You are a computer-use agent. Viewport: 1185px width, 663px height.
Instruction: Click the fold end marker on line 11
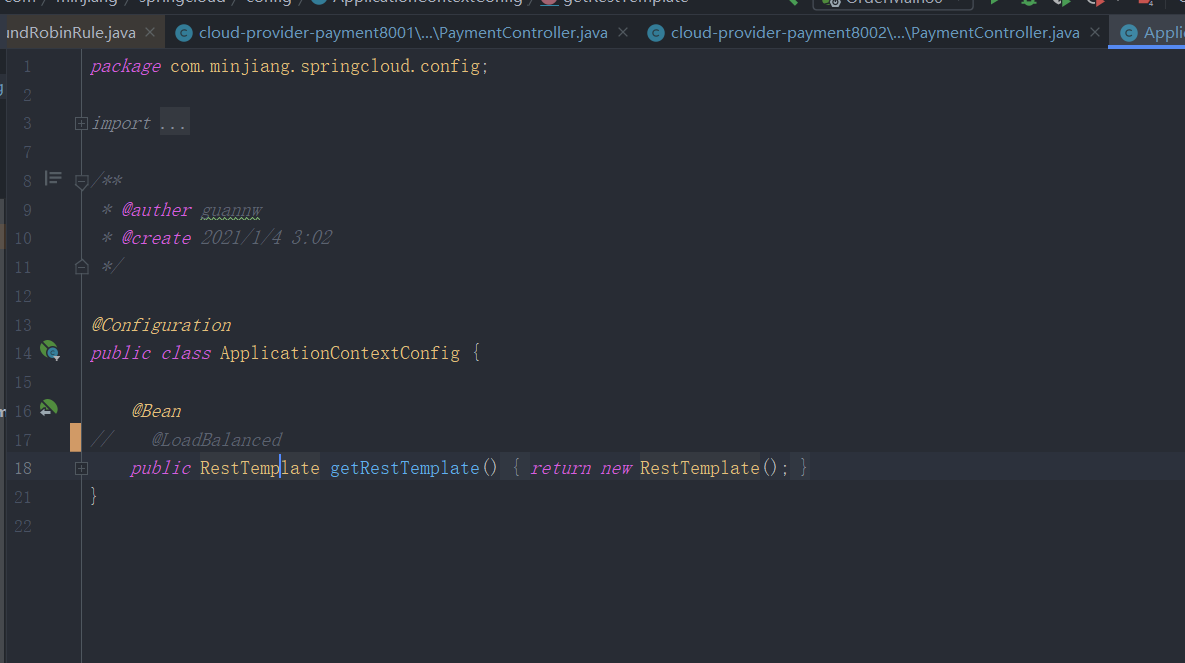82,267
